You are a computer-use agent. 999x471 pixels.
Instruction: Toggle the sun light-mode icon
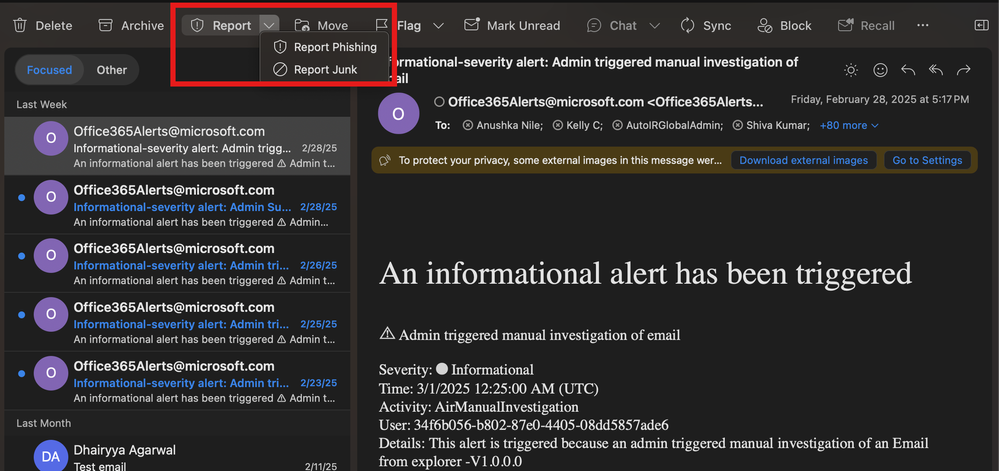851,70
